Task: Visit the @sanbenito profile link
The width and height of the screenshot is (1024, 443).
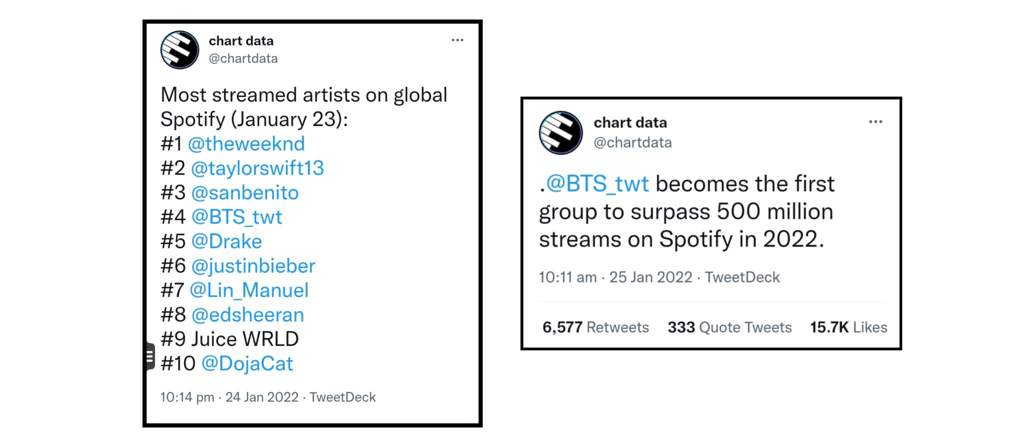Action: click(245, 193)
